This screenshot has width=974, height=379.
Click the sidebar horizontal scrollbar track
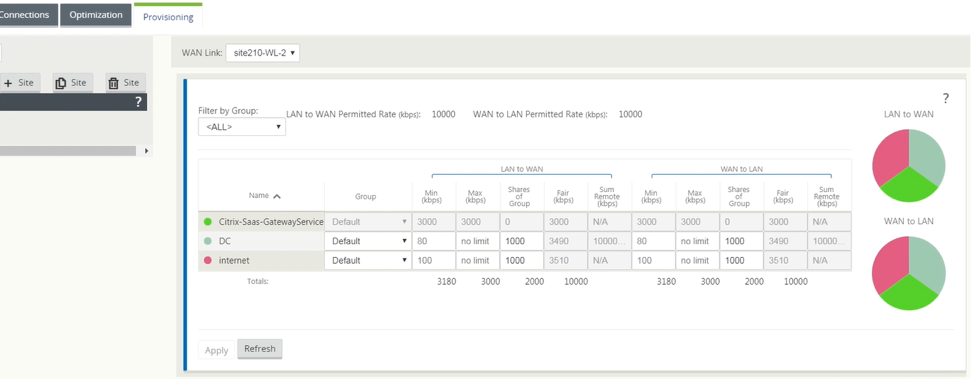pyautogui.click(x=68, y=151)
